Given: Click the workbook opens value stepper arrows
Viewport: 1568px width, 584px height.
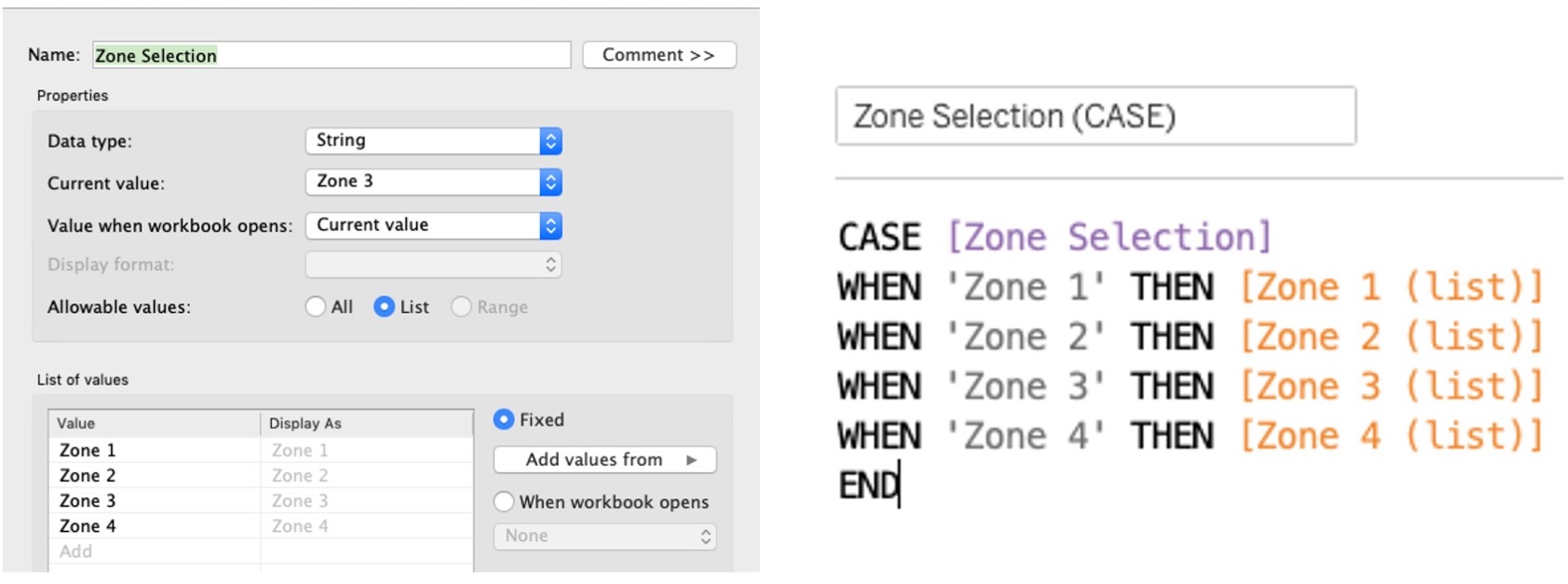Looking at the screenshot, I should click(x=550, y=225).
